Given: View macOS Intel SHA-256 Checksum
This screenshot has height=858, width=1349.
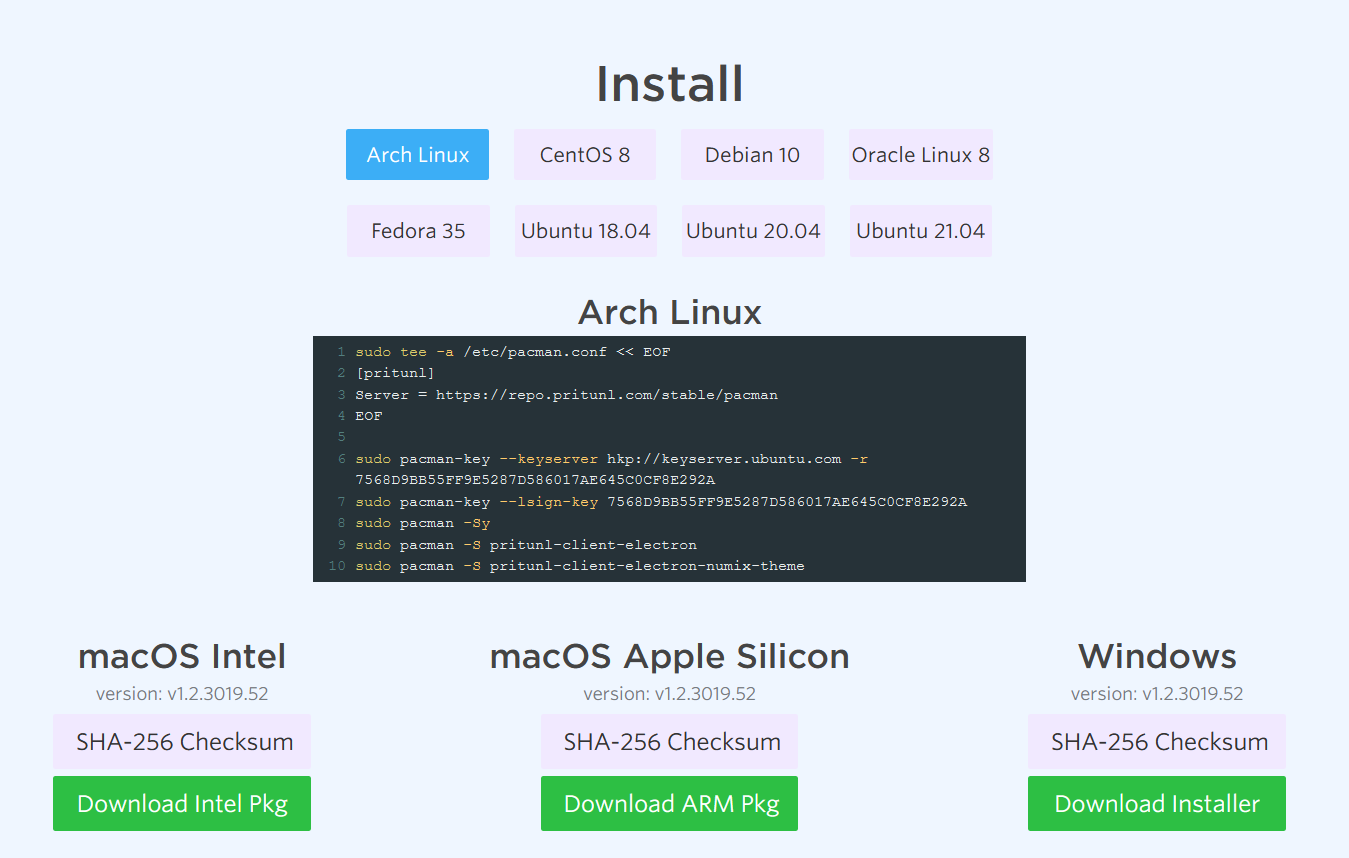Looking at the screenshot, I should (182, 742).
